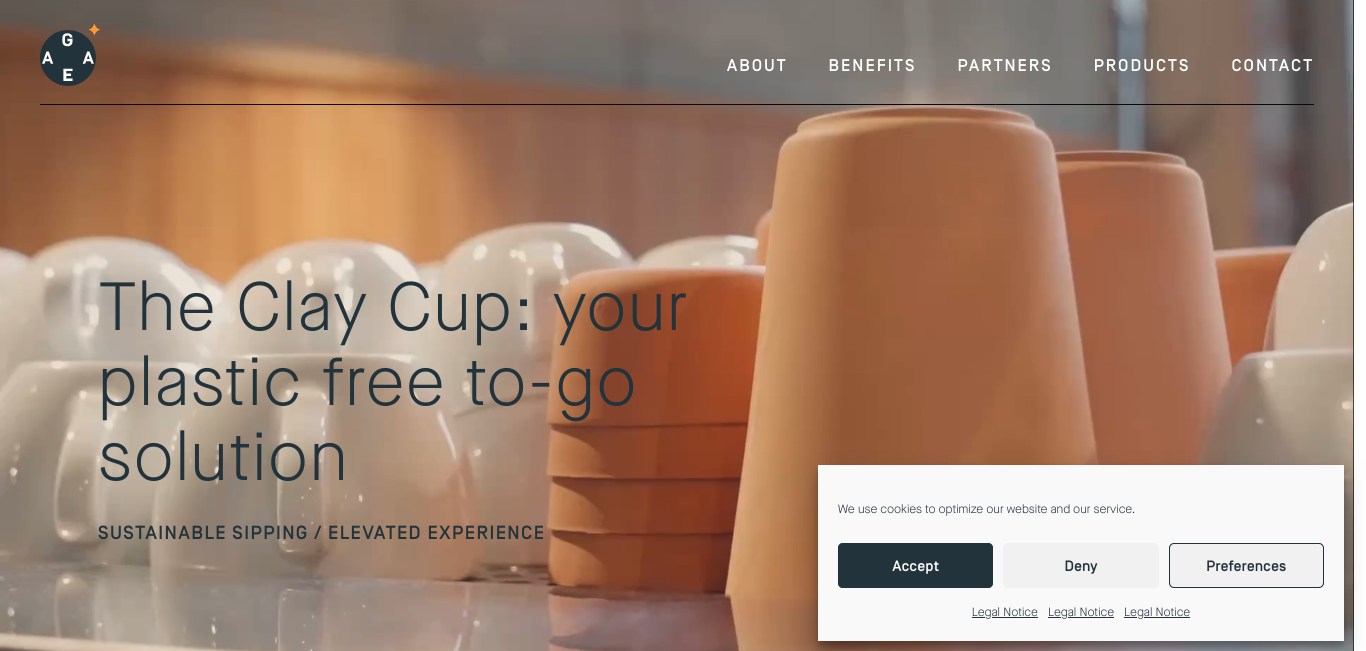Viewport: 1366px width, 651px height.
Task: Click the divider line under the navigation
Action: [677, 104]
